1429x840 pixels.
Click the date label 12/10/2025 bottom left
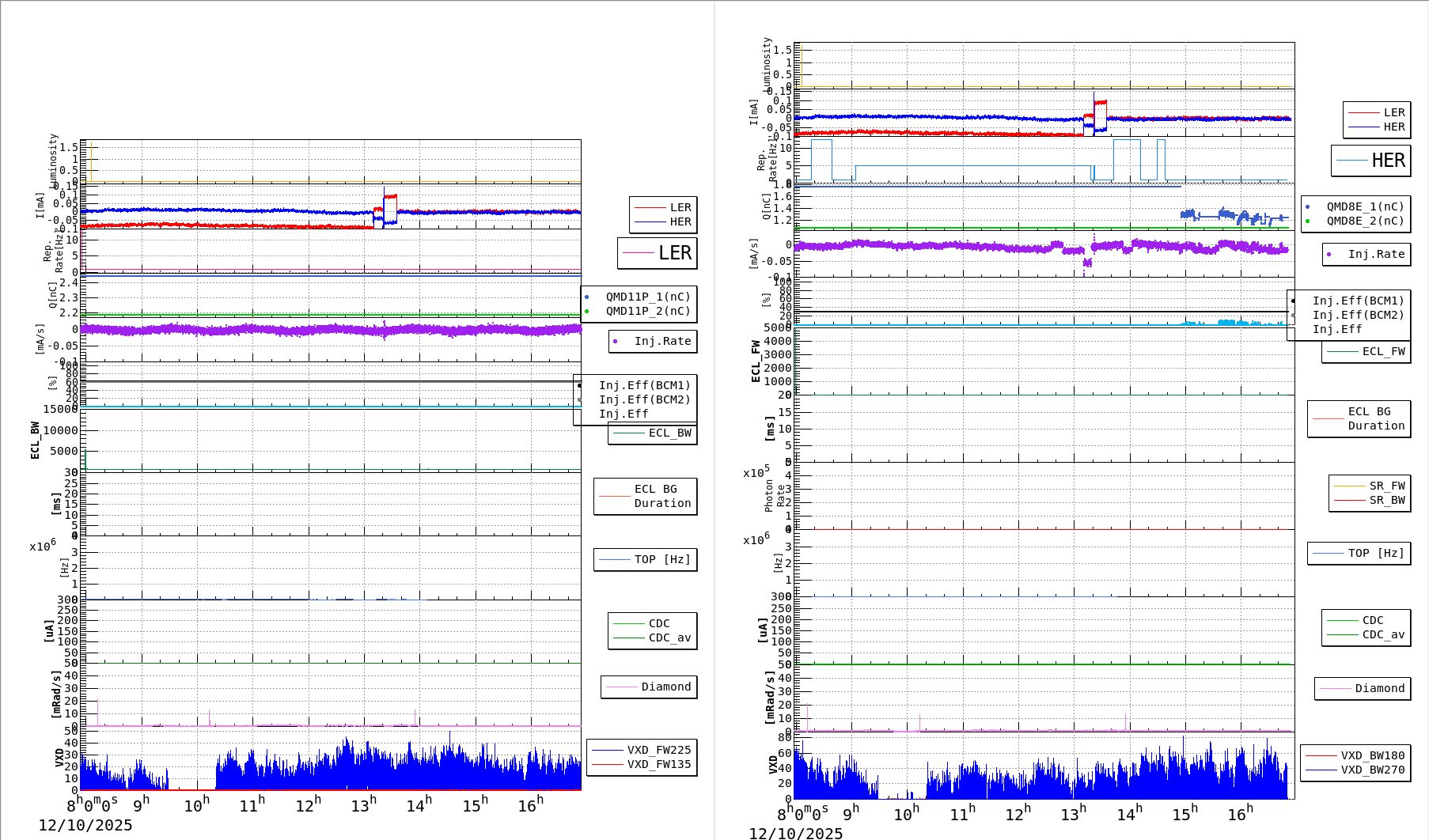click(x=87, y=824)
